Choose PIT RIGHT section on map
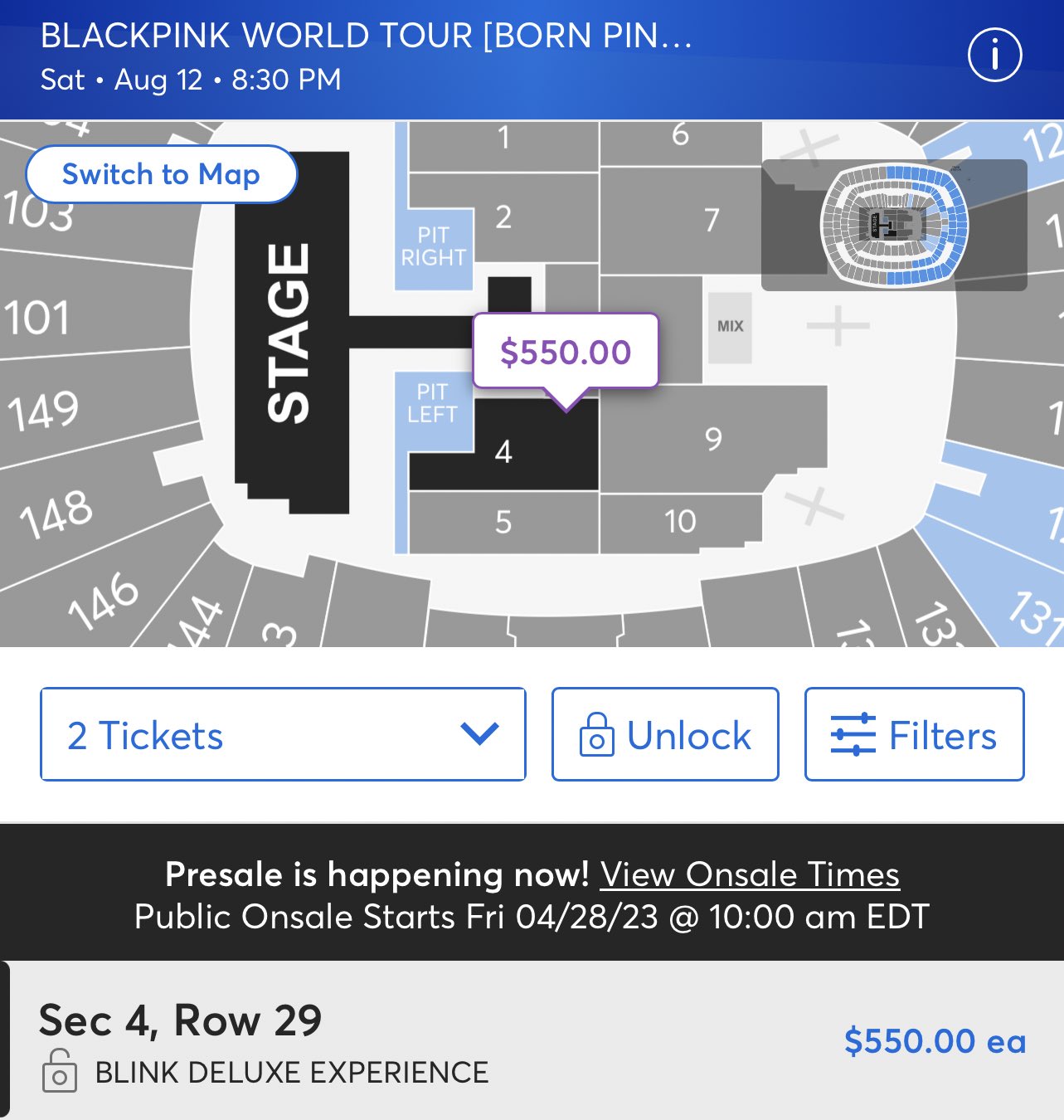The height and width of the screenshot is (1120, 1064). coord(433,246)
